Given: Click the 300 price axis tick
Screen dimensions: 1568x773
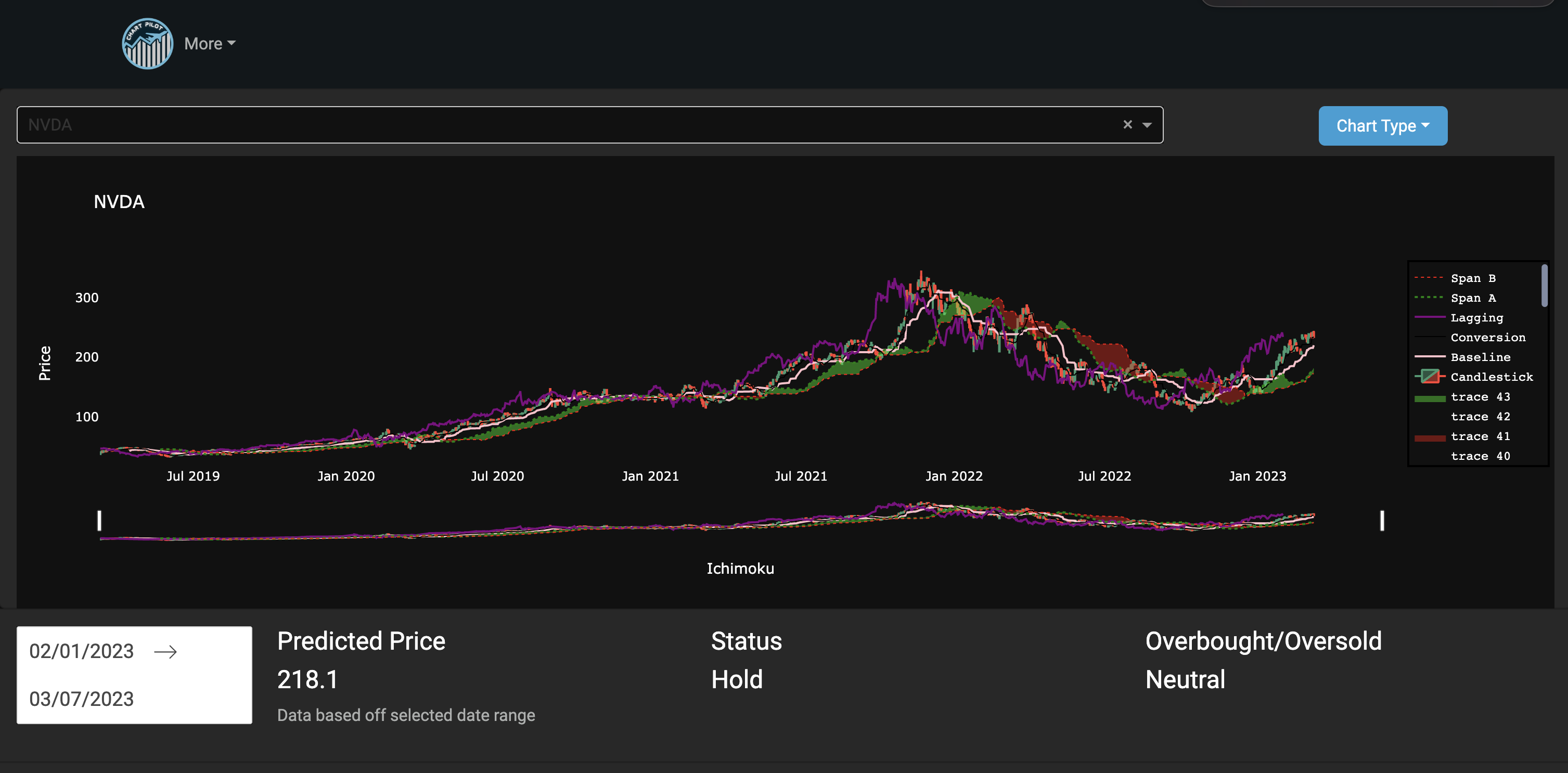Looking at the screenshot, I should click(x=86, y=298).
